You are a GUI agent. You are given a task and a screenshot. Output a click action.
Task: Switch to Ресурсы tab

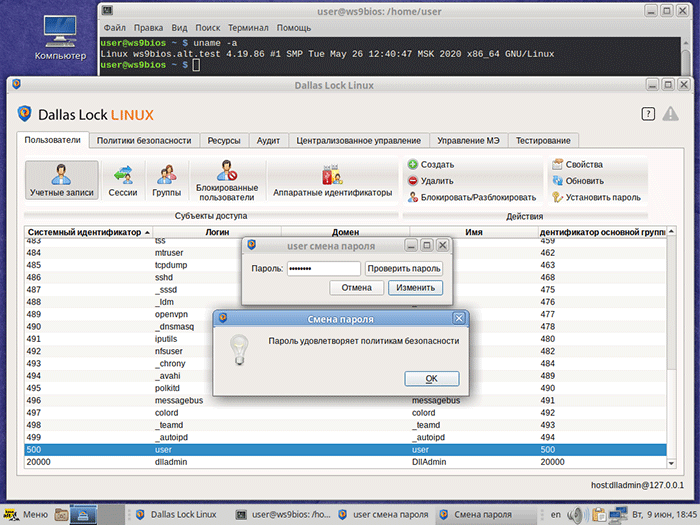pyautogui.click(x=224, y=141)
